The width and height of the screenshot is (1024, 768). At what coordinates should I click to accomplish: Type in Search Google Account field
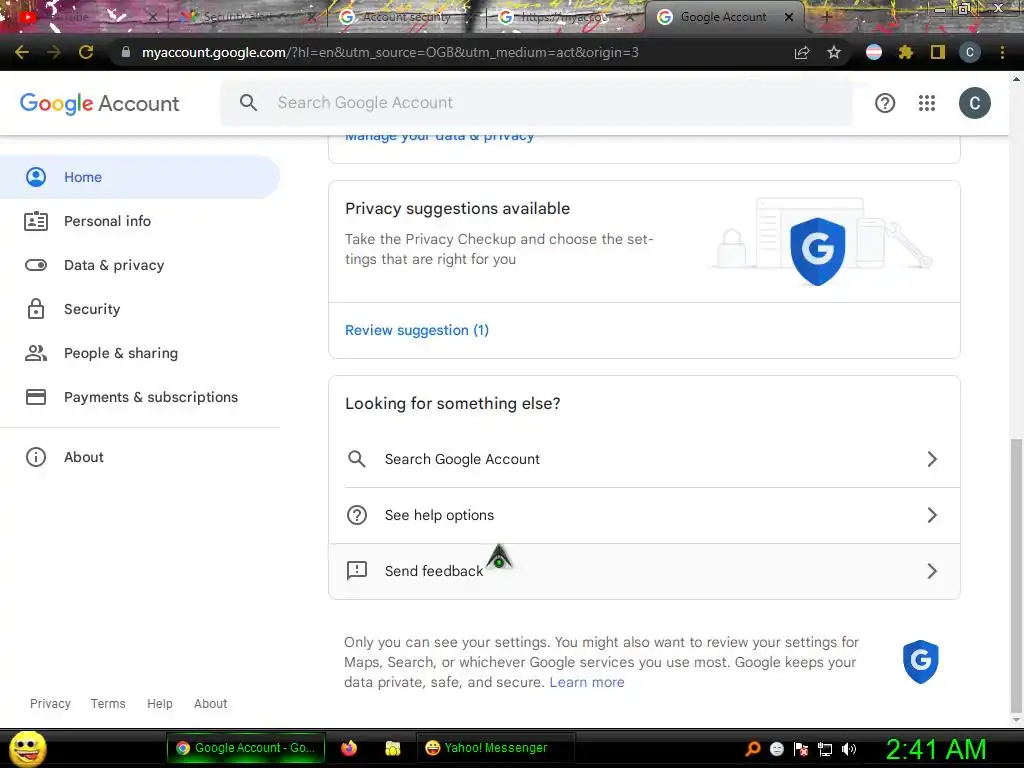pyautogui.click(x=536, y=103)
